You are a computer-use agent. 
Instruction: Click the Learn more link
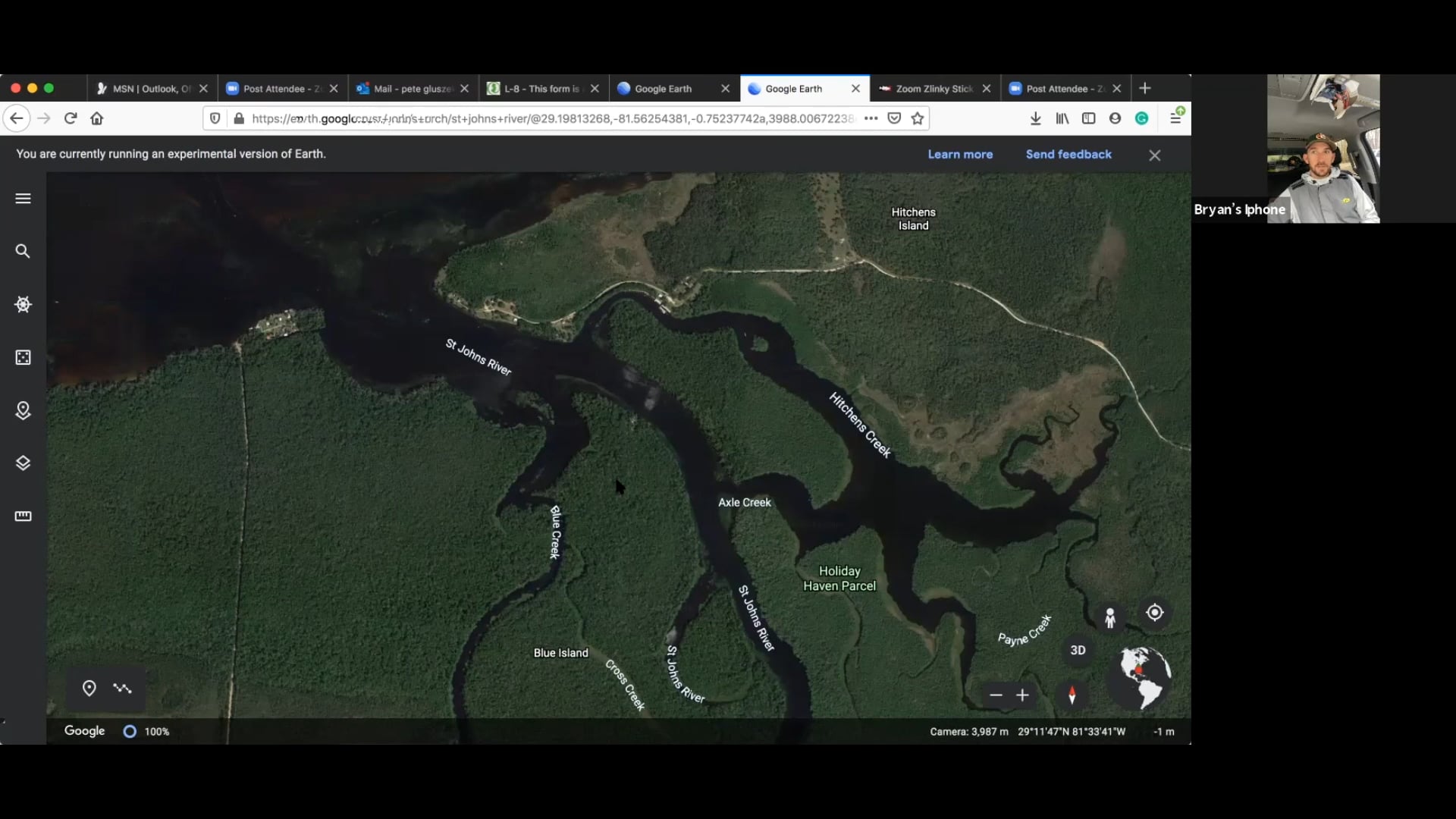tap(960, 155)
